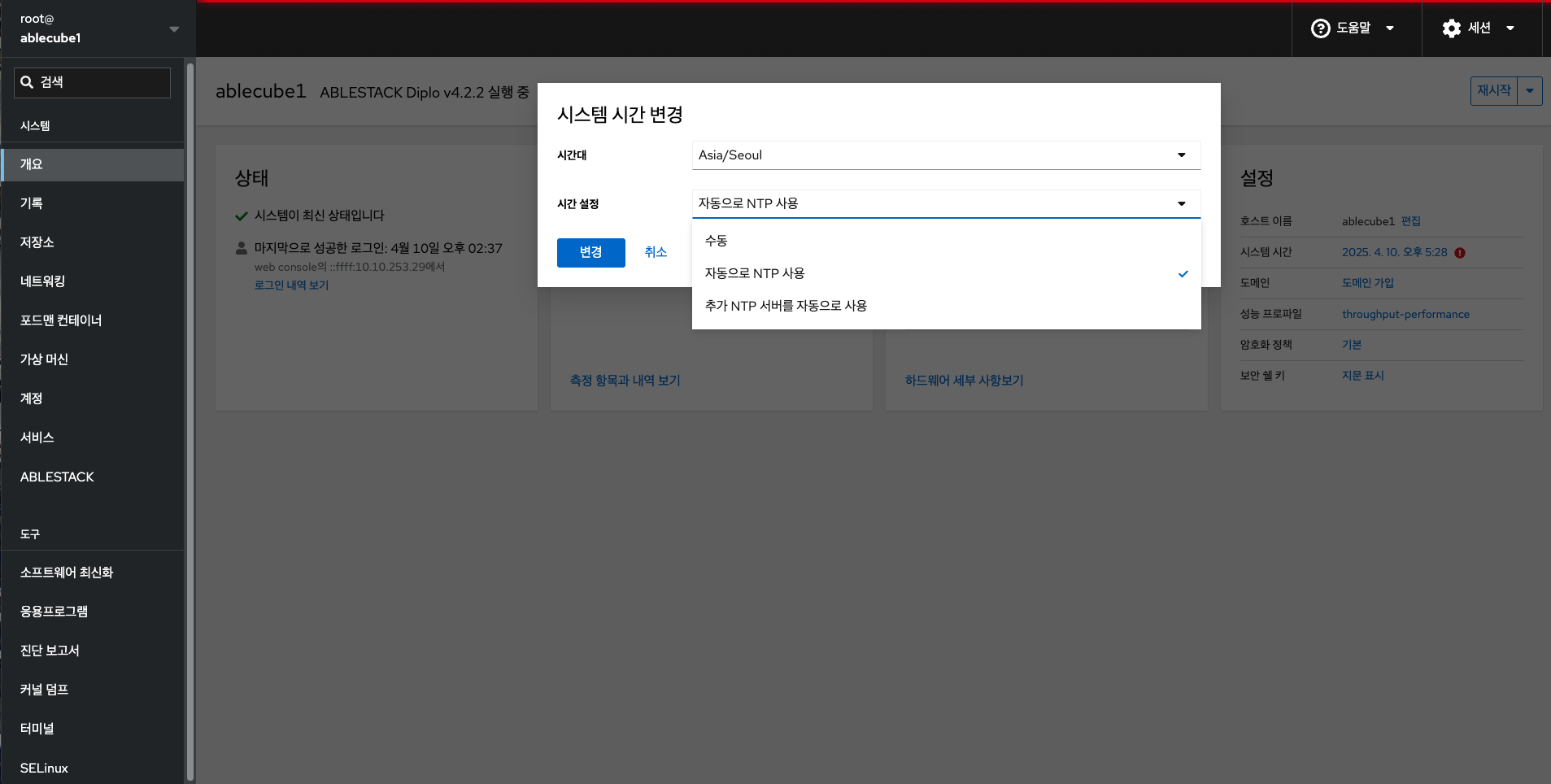Click 취소 to cancel the dialog
The image size is (1551, 784).
click(656, 252)
